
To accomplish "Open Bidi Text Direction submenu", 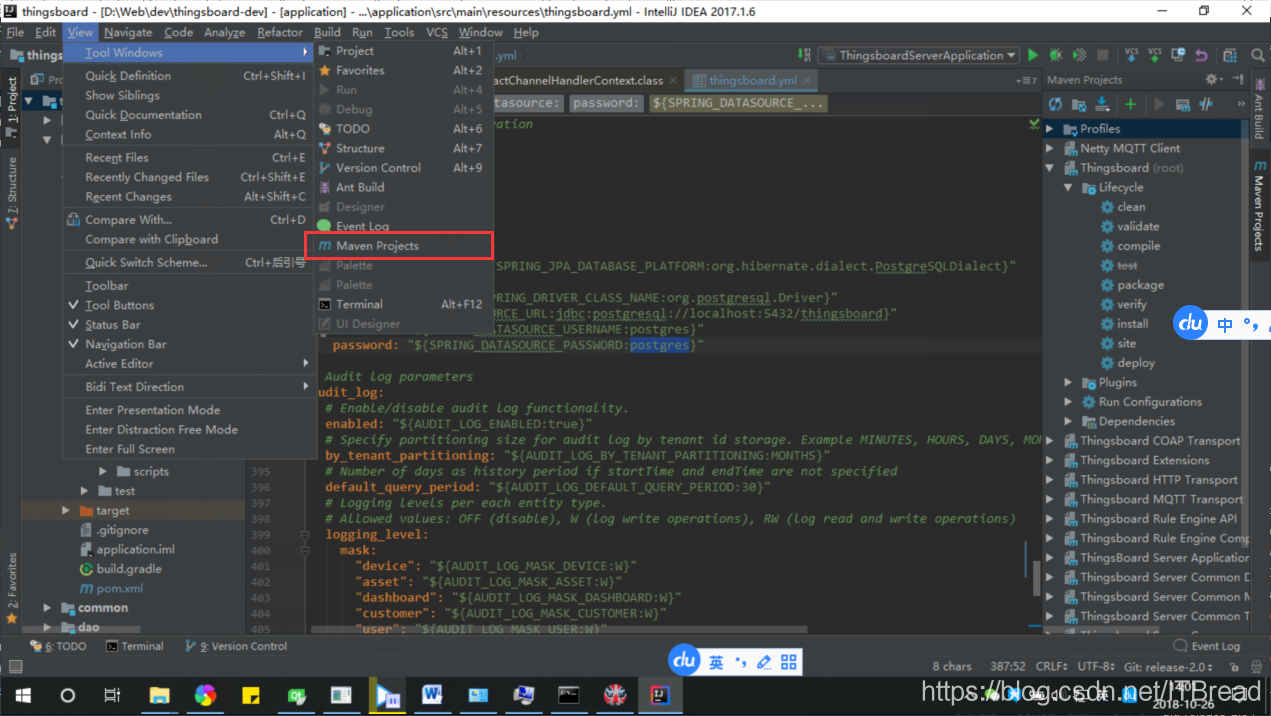I will click(190, 387).
